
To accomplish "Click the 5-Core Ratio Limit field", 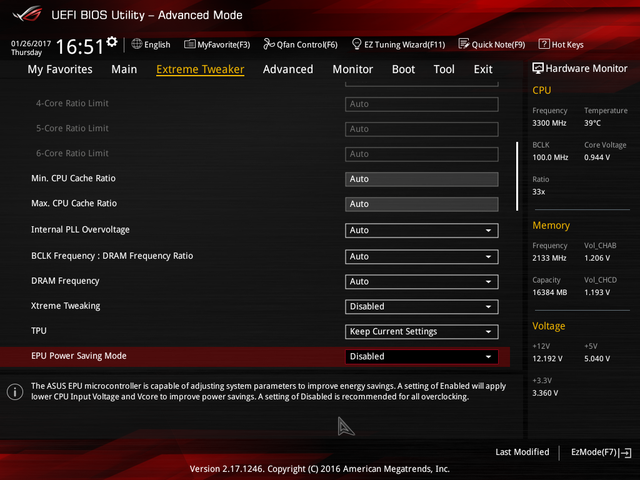I will pos(421,129).
